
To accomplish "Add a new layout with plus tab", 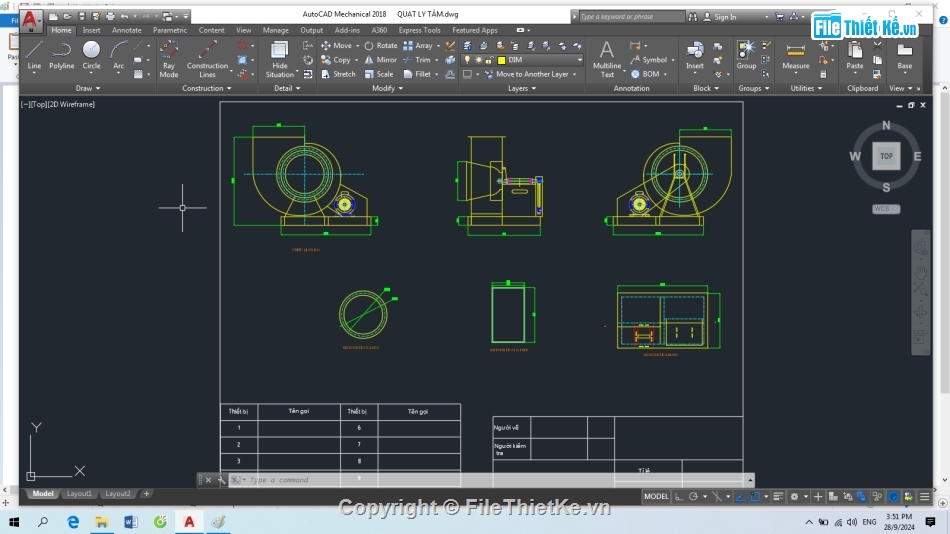I will point(146,493).
